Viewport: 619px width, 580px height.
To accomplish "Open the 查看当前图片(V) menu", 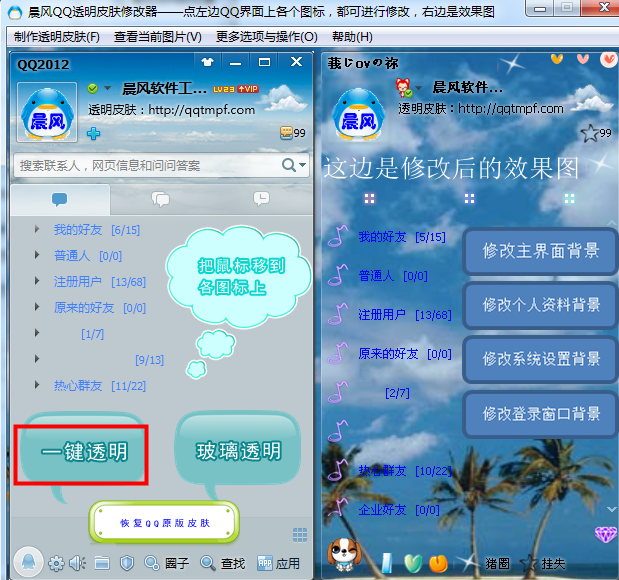I will pyautogui.click(x=158, y=37).
